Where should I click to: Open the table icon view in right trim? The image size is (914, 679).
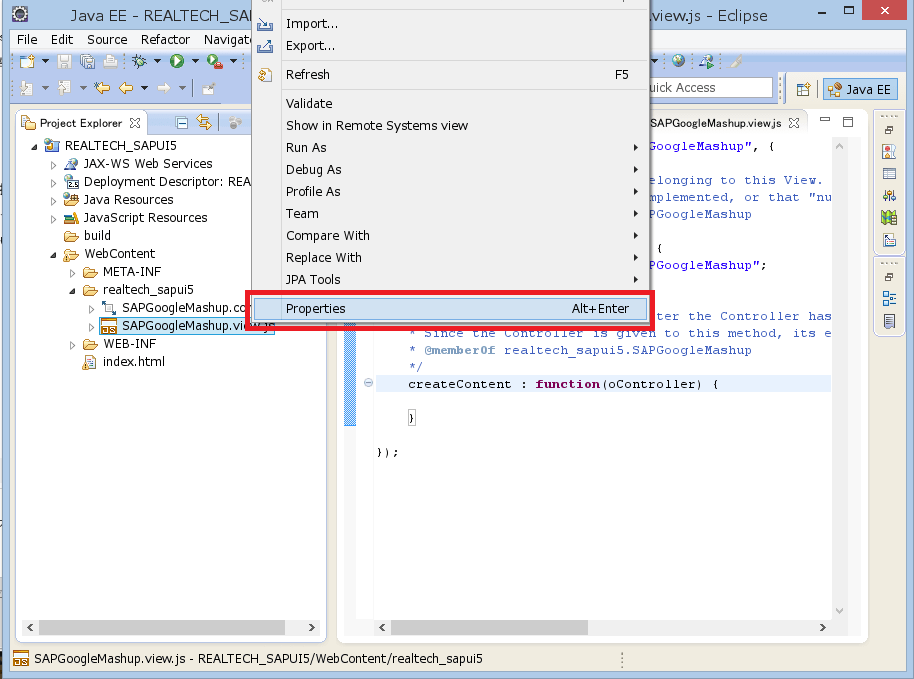pyautogui.click(x=889, y=173)
